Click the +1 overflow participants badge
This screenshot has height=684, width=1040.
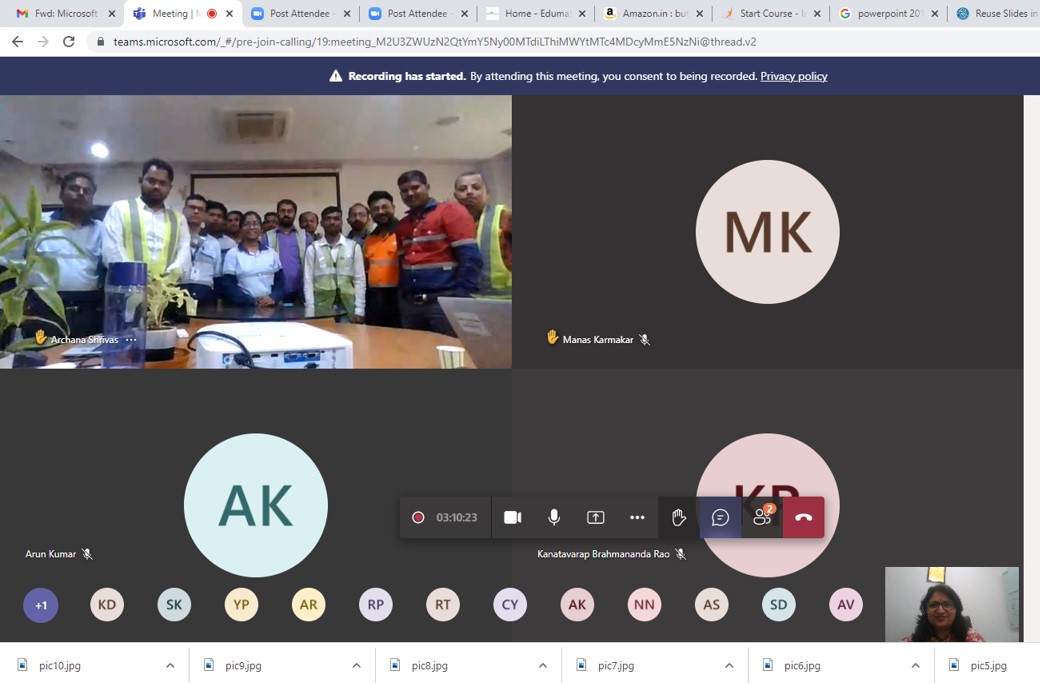(41, 605)
